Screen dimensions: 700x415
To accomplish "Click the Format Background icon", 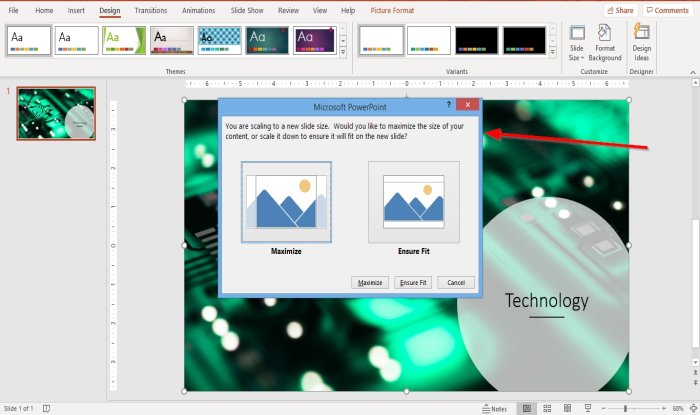I will (604, 43).
